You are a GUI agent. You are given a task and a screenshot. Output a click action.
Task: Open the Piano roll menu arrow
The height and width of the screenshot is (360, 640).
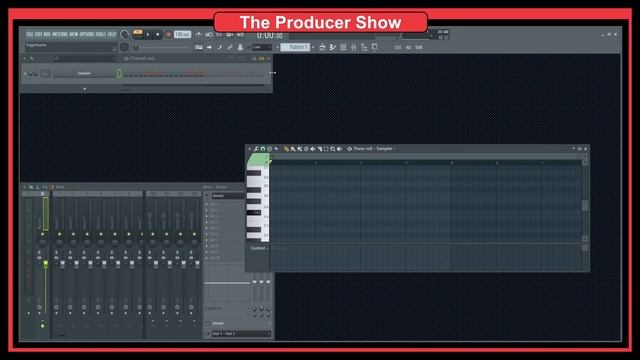[x=249, y=149]
